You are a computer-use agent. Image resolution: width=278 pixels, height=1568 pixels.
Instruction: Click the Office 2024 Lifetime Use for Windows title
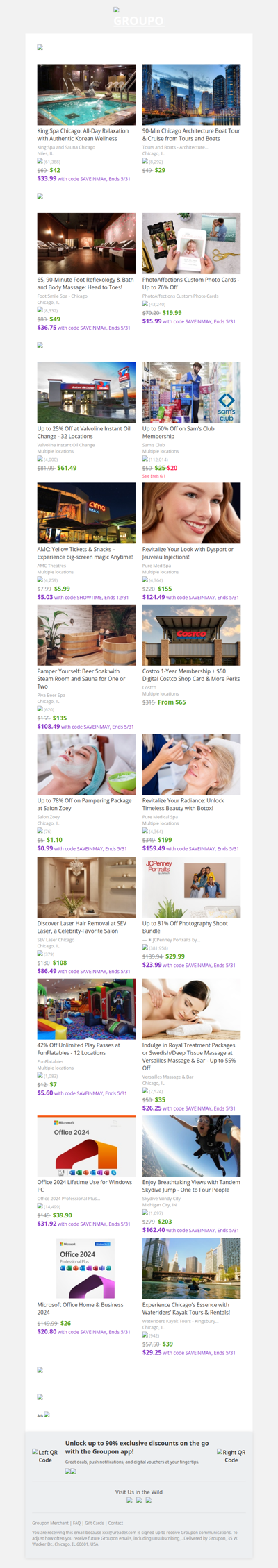click(84, 1186)
